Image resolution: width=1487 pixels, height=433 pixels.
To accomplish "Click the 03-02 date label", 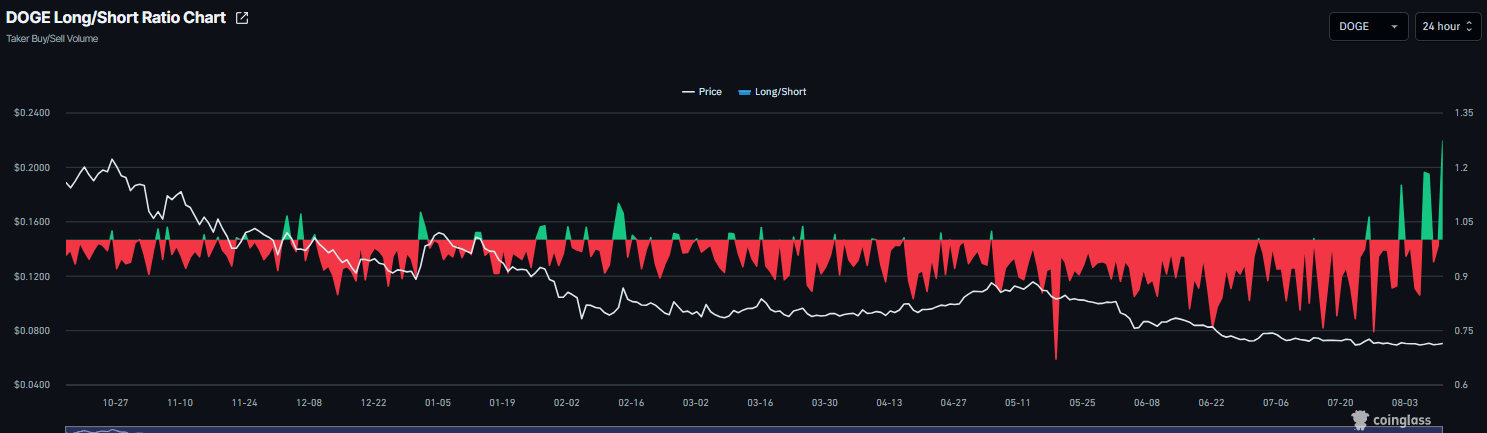I will coord(696,403).
